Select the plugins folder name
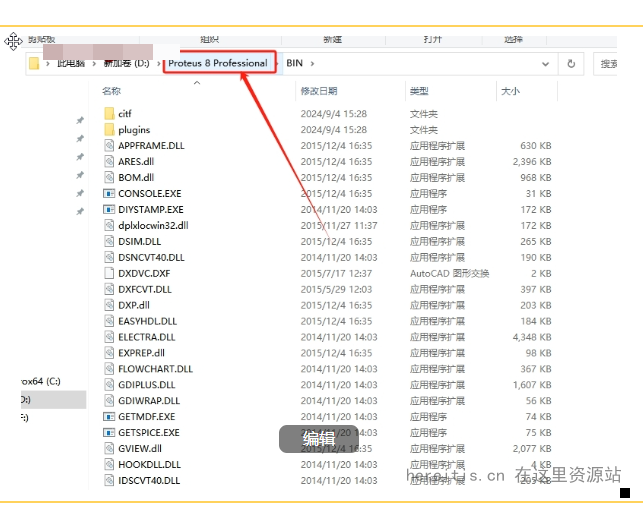Viewport: 643px width, 508px height. (134, 130)
